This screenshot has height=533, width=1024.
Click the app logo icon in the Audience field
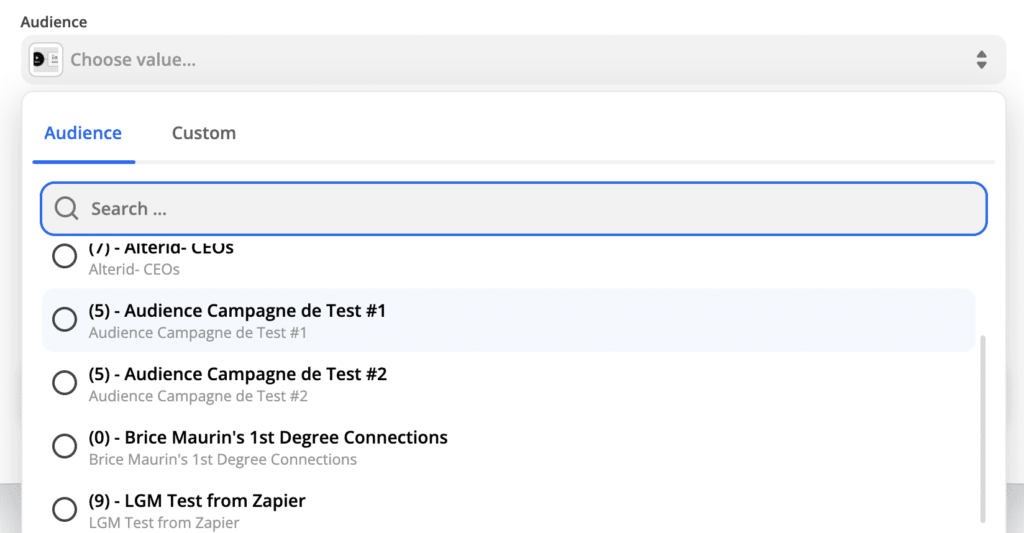pos(46,60)
